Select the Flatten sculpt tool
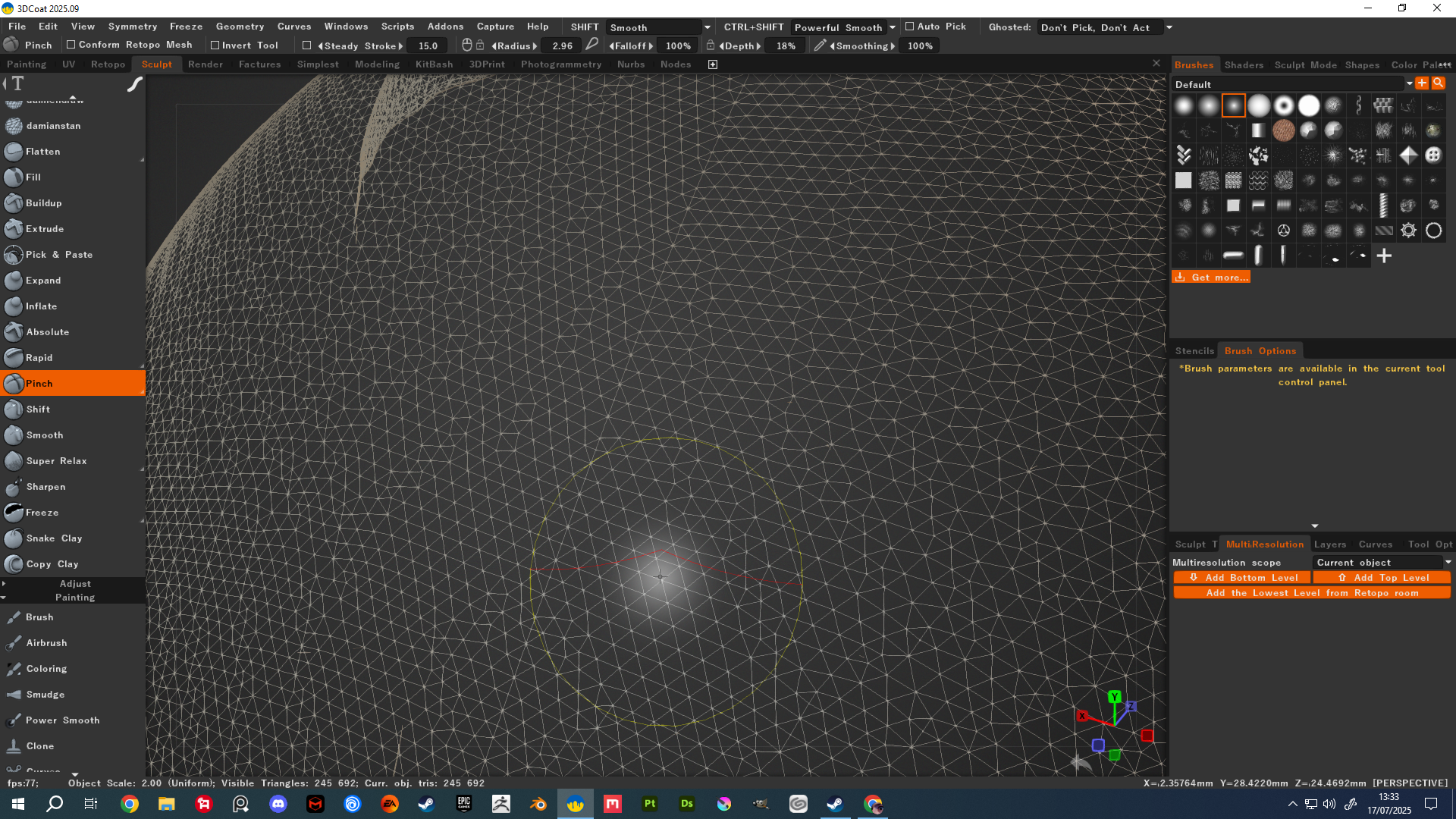This screenshot has height=819, width=1456. (42, 152)
